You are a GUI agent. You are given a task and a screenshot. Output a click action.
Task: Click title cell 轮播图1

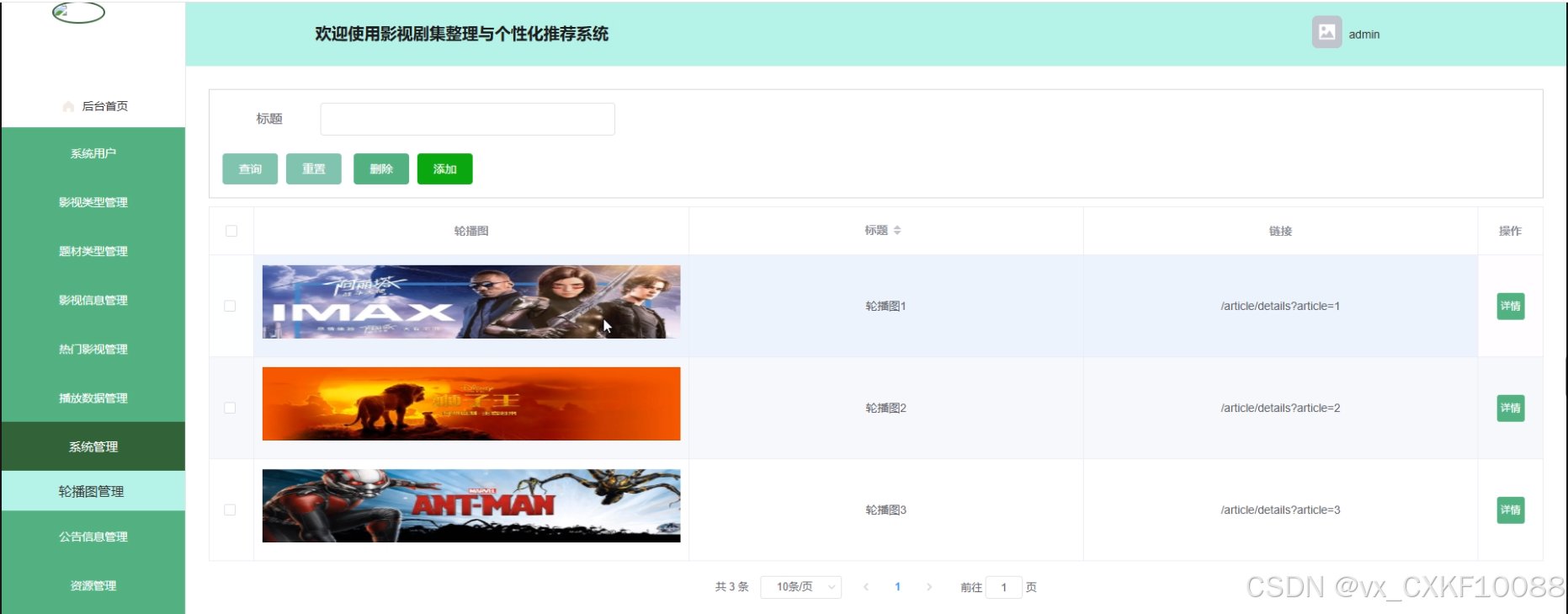[x=886, y=306]
